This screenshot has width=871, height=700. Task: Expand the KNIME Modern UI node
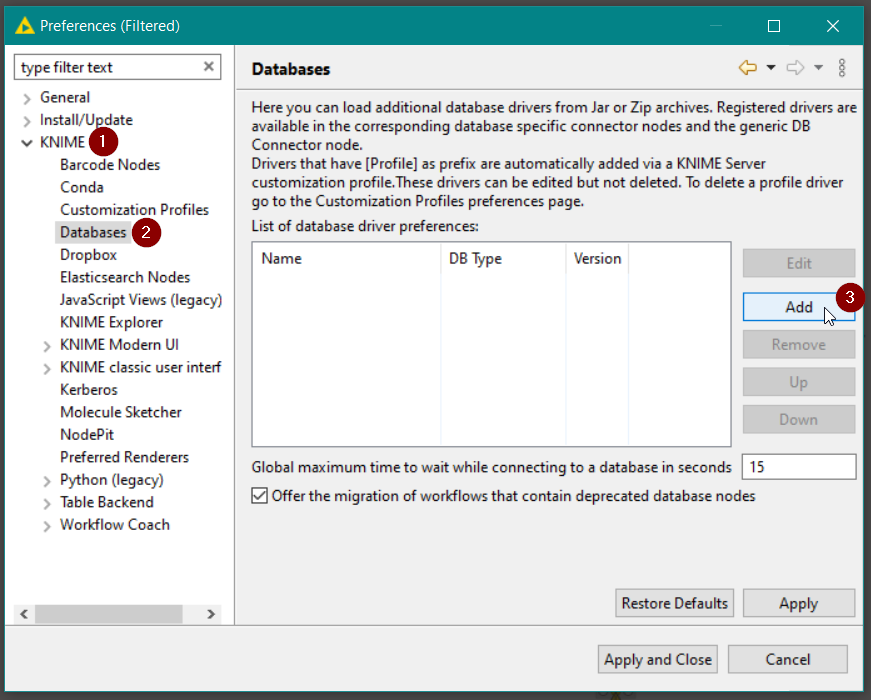point(47,346)
